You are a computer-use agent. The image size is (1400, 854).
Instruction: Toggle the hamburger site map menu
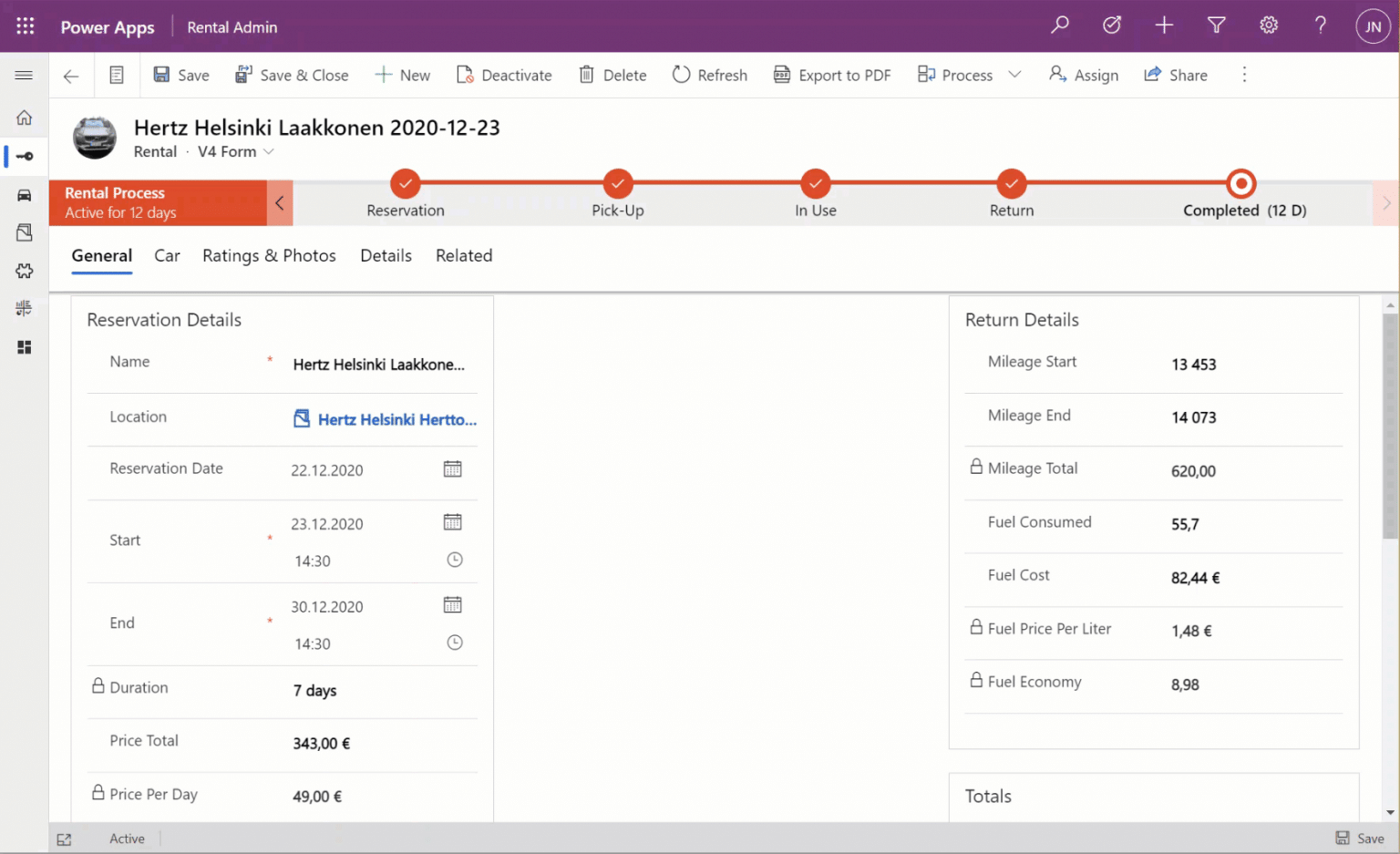pos(25,75)
